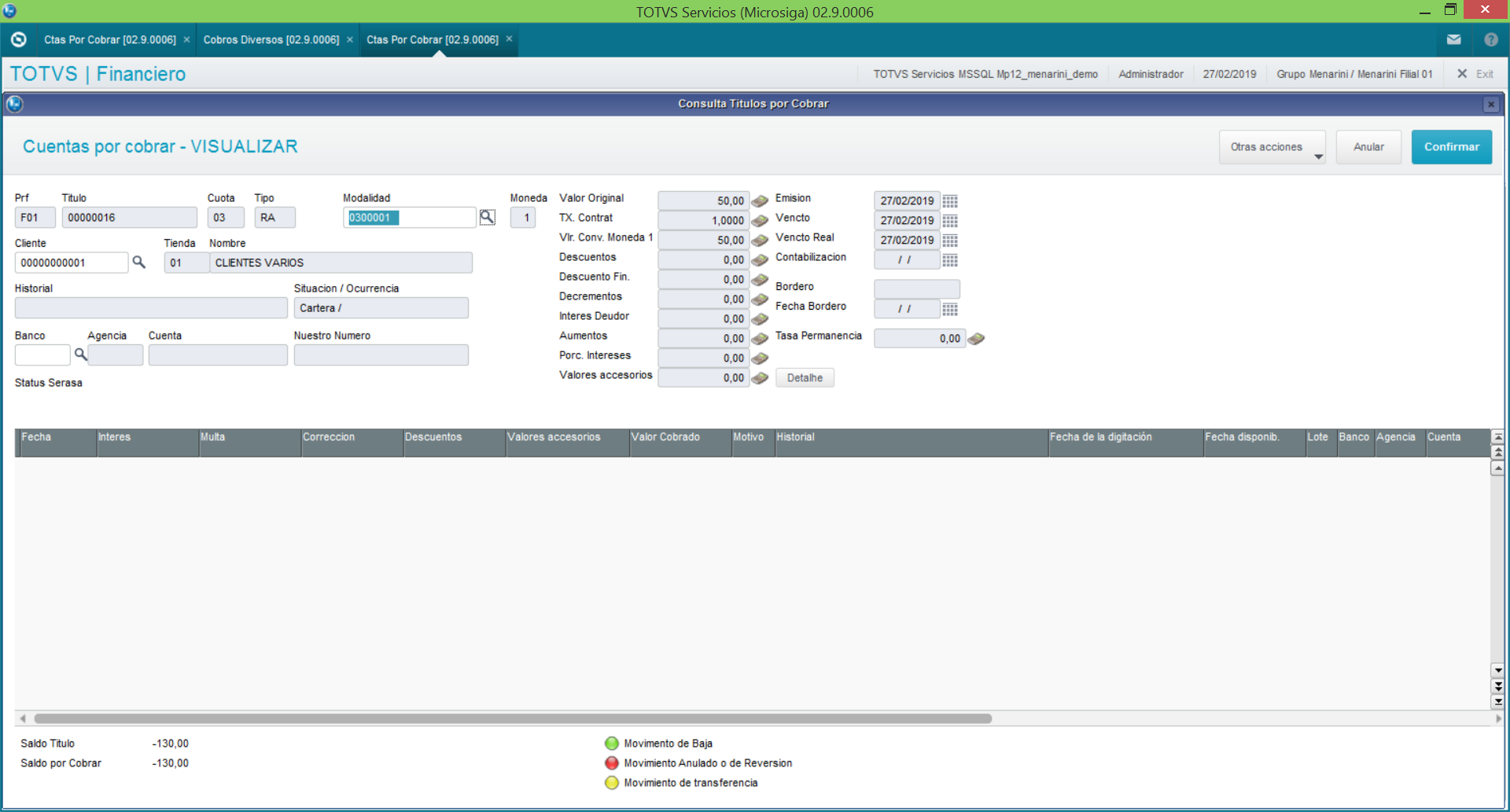Viewport: 1510px width, 812px height.
Task: Click the Valor Cobrado column header
Action: pyautogui.click(x=680, y=443)
